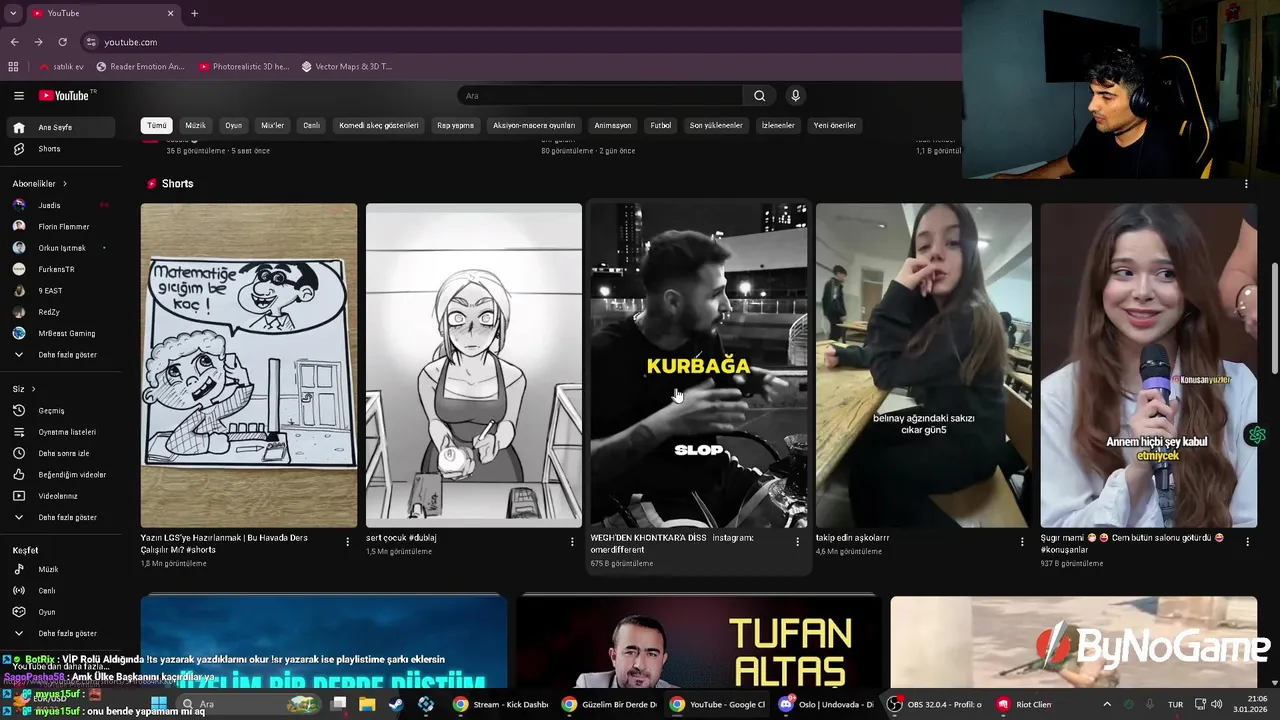Open Videolarınız in the sidebar
Viewport: 1280px width, 720px height.
pyautogui.click(x=60, y=496)
